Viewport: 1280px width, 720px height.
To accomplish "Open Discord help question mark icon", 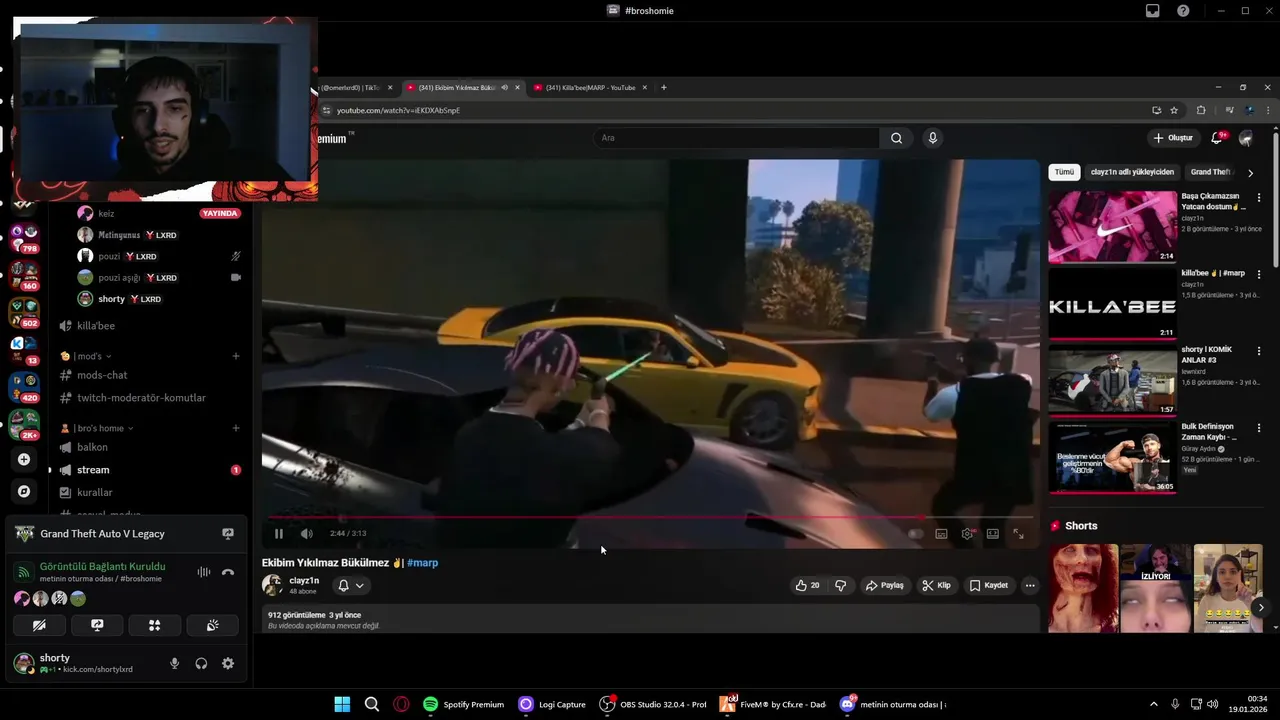I will tap(1183, 10).
